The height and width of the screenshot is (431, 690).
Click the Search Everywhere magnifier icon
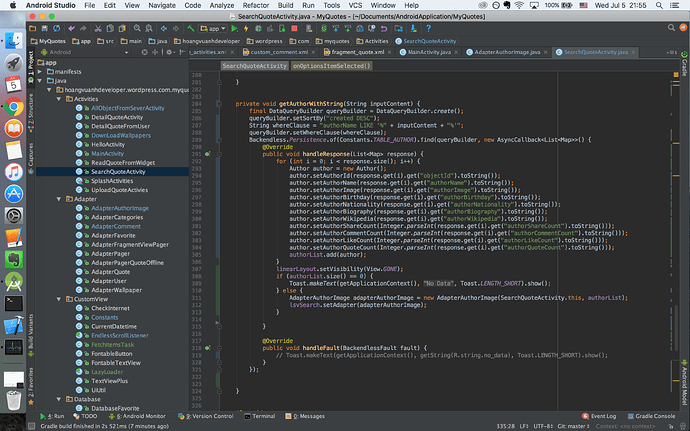pyautogui.click(x=671, y=28)
